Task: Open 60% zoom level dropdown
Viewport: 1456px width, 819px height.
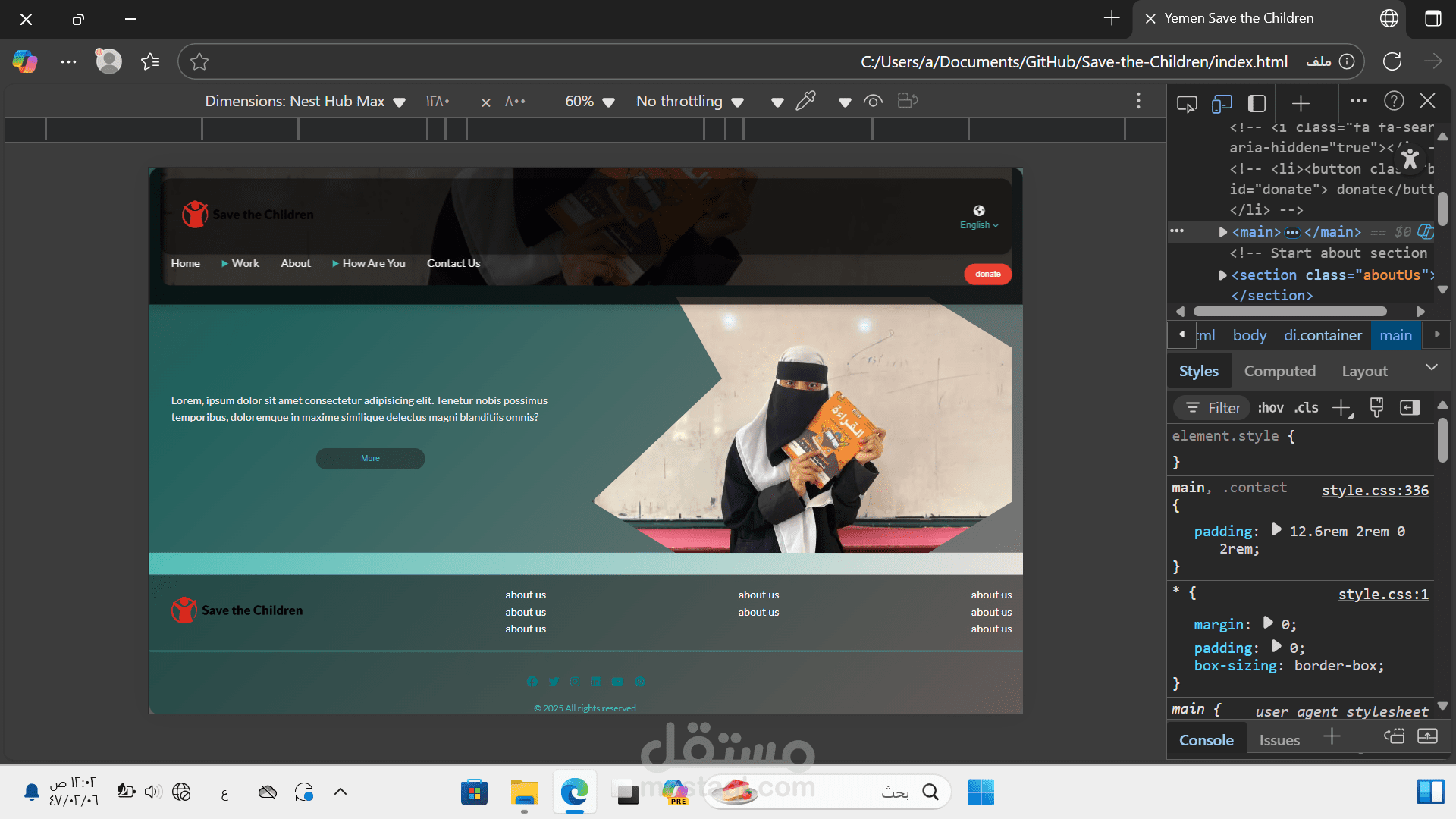Action: (x=589, y=102)
